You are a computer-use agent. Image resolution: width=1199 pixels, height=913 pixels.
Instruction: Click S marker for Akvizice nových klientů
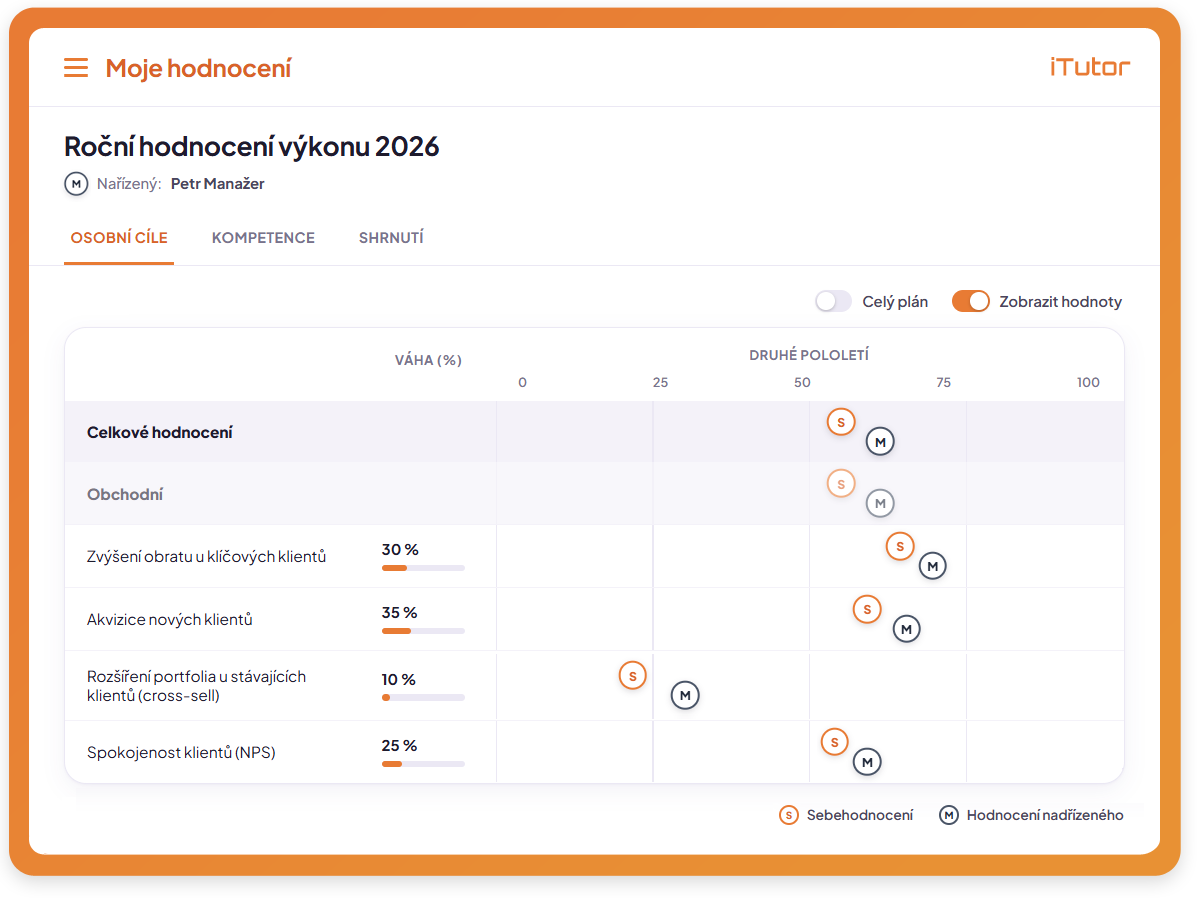pyautogui.click(x=867, y=610)
